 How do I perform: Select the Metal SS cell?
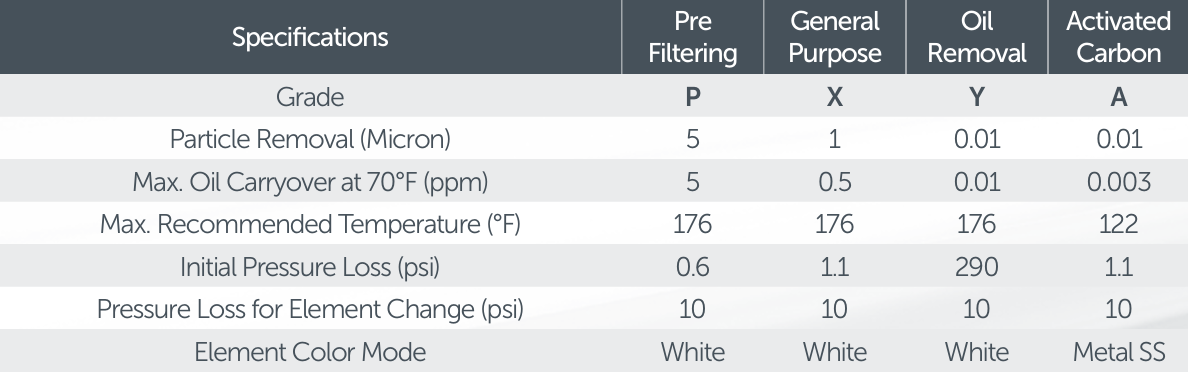1118,352
